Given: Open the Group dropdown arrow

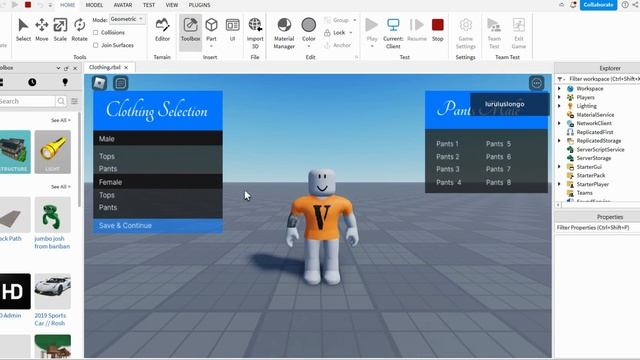Looking at the screenshot, I should pyautogui.click(x=354, y=20).
